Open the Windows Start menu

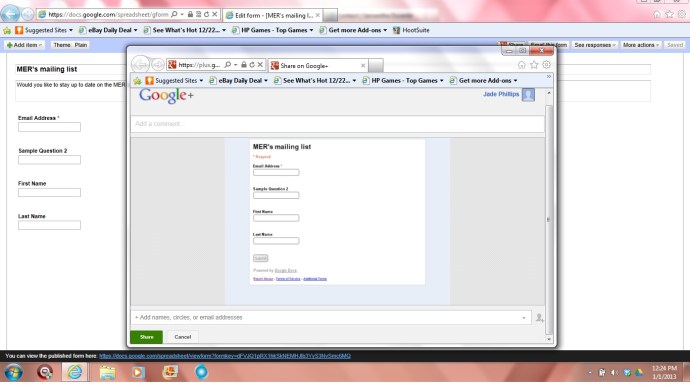tap(13, 372)
